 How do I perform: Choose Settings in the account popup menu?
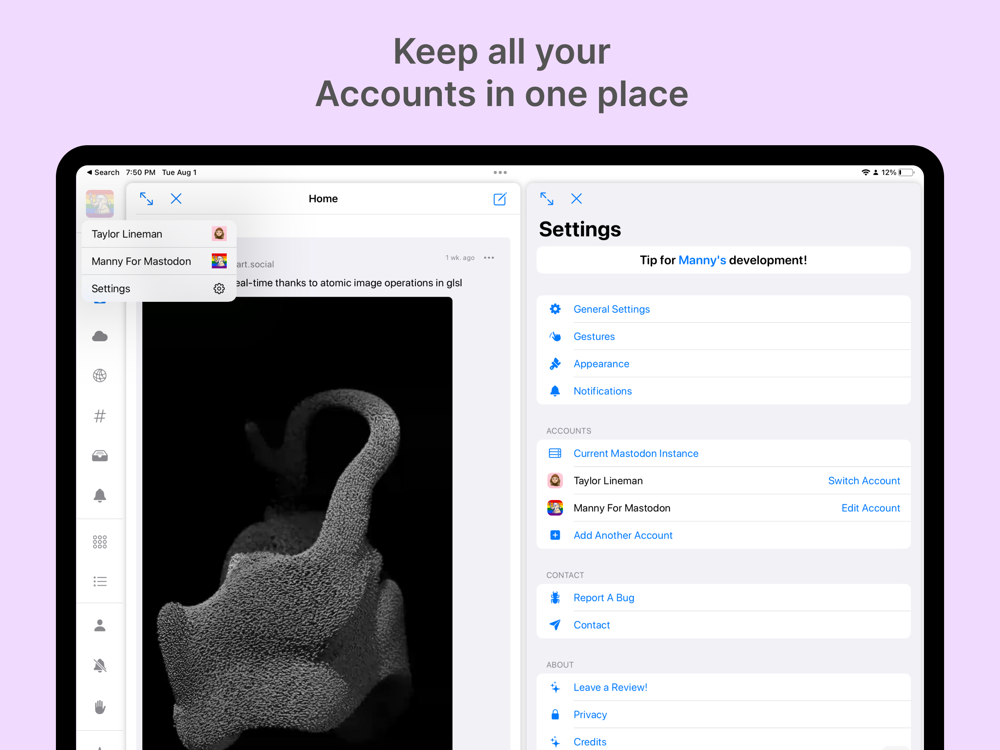point(159,288)
